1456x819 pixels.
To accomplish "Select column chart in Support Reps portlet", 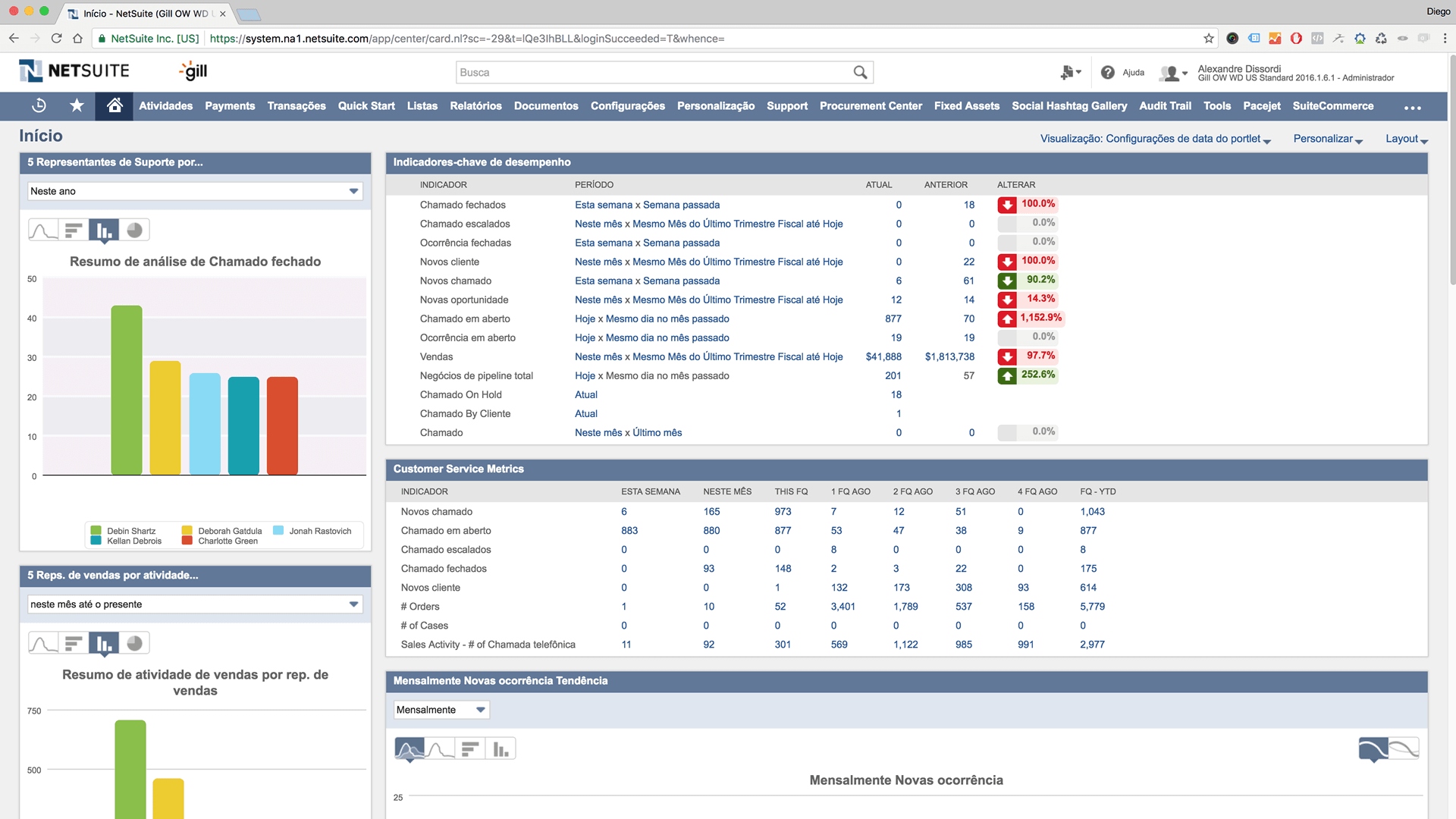I will [104, 230].
